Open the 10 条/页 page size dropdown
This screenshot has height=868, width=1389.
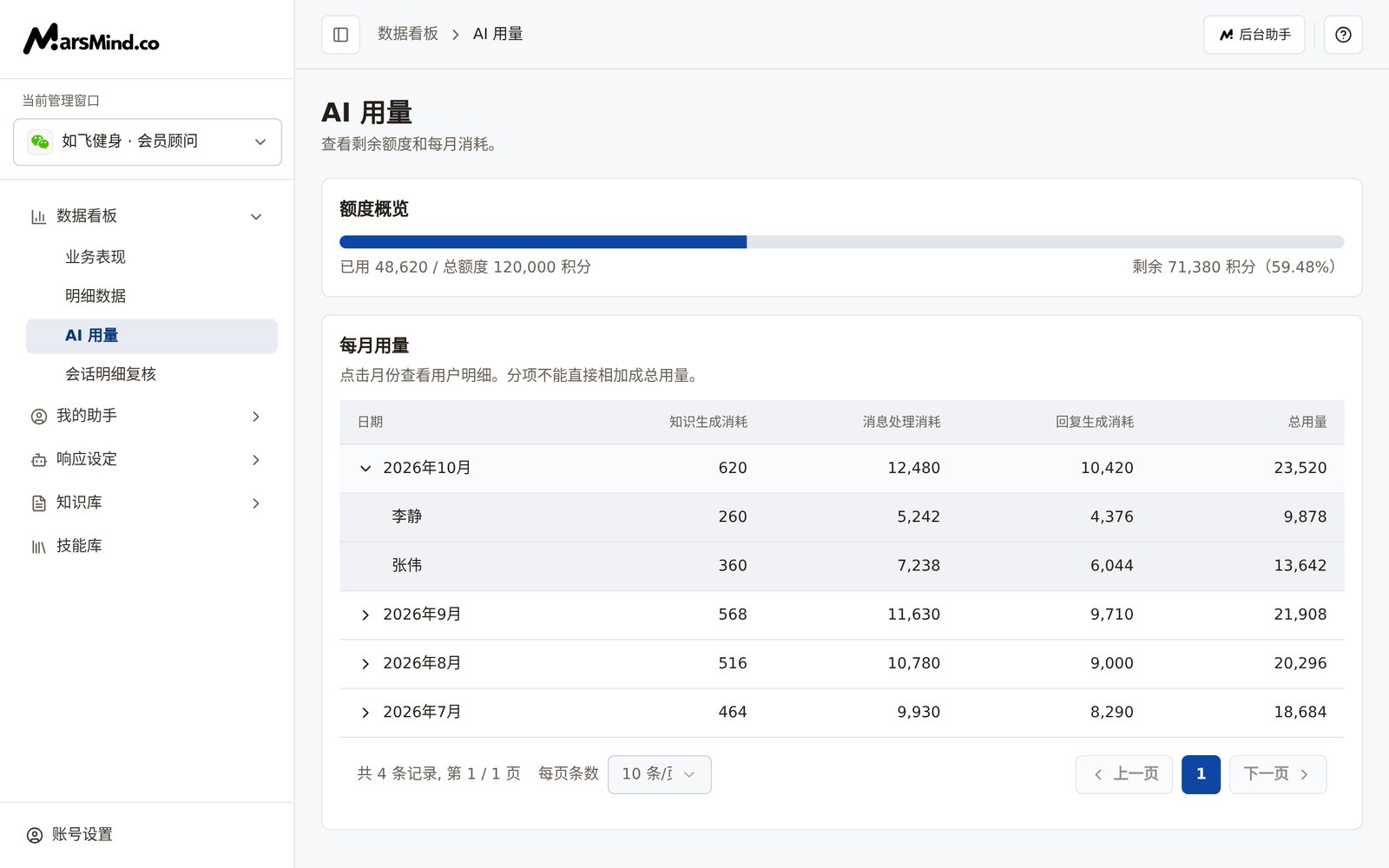(660, 774)
